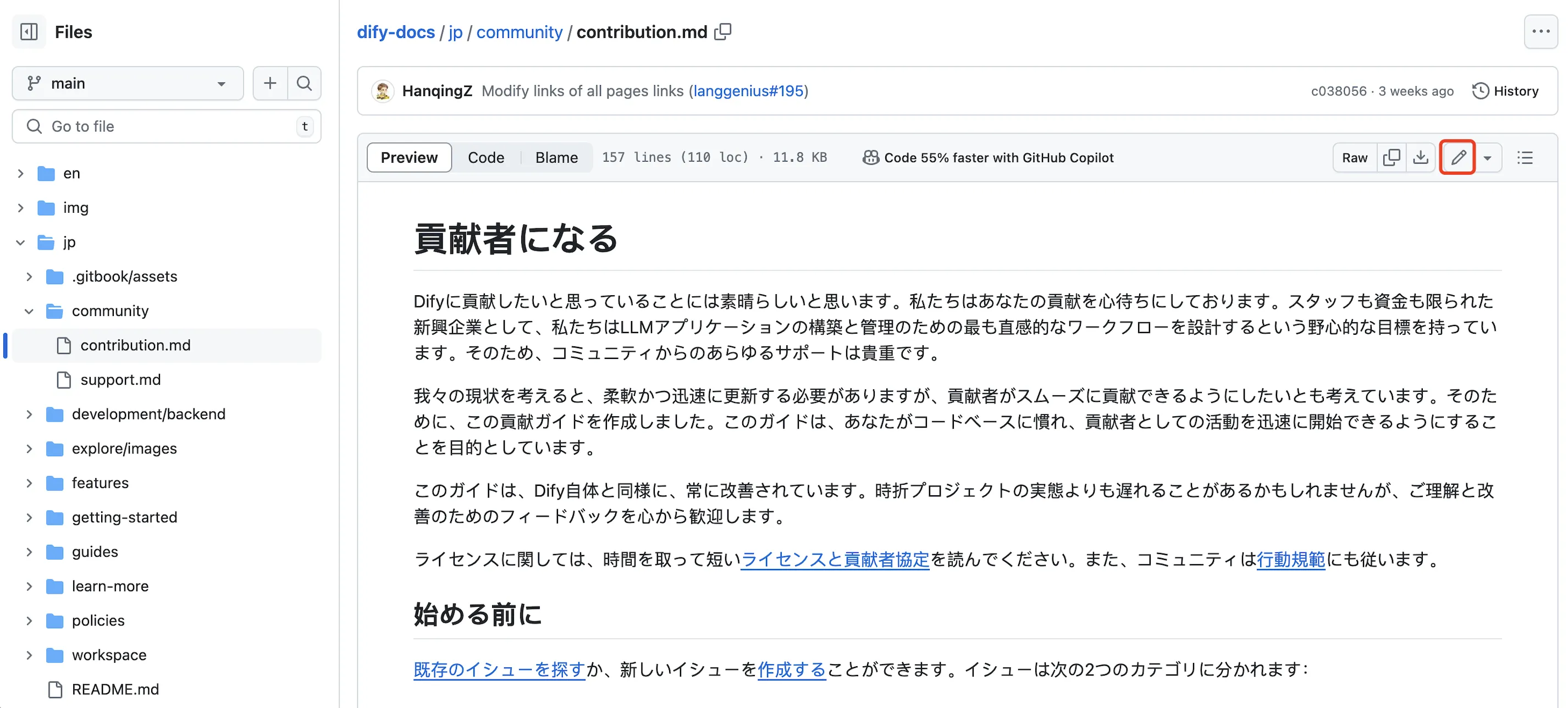Collapse the community folder
1568x708 pixels.
click(x=29, y=311)
